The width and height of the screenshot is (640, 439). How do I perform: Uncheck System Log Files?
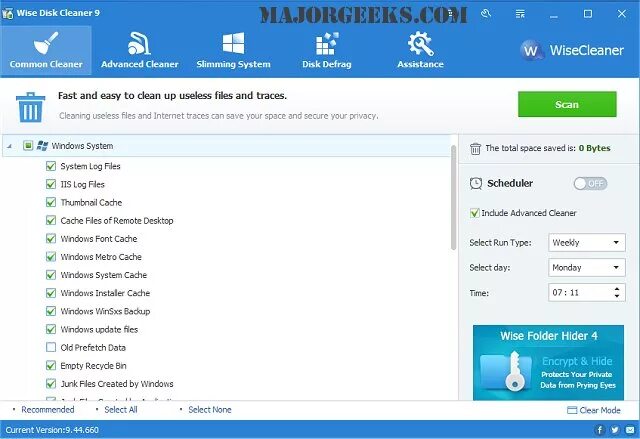click(51, 166)
